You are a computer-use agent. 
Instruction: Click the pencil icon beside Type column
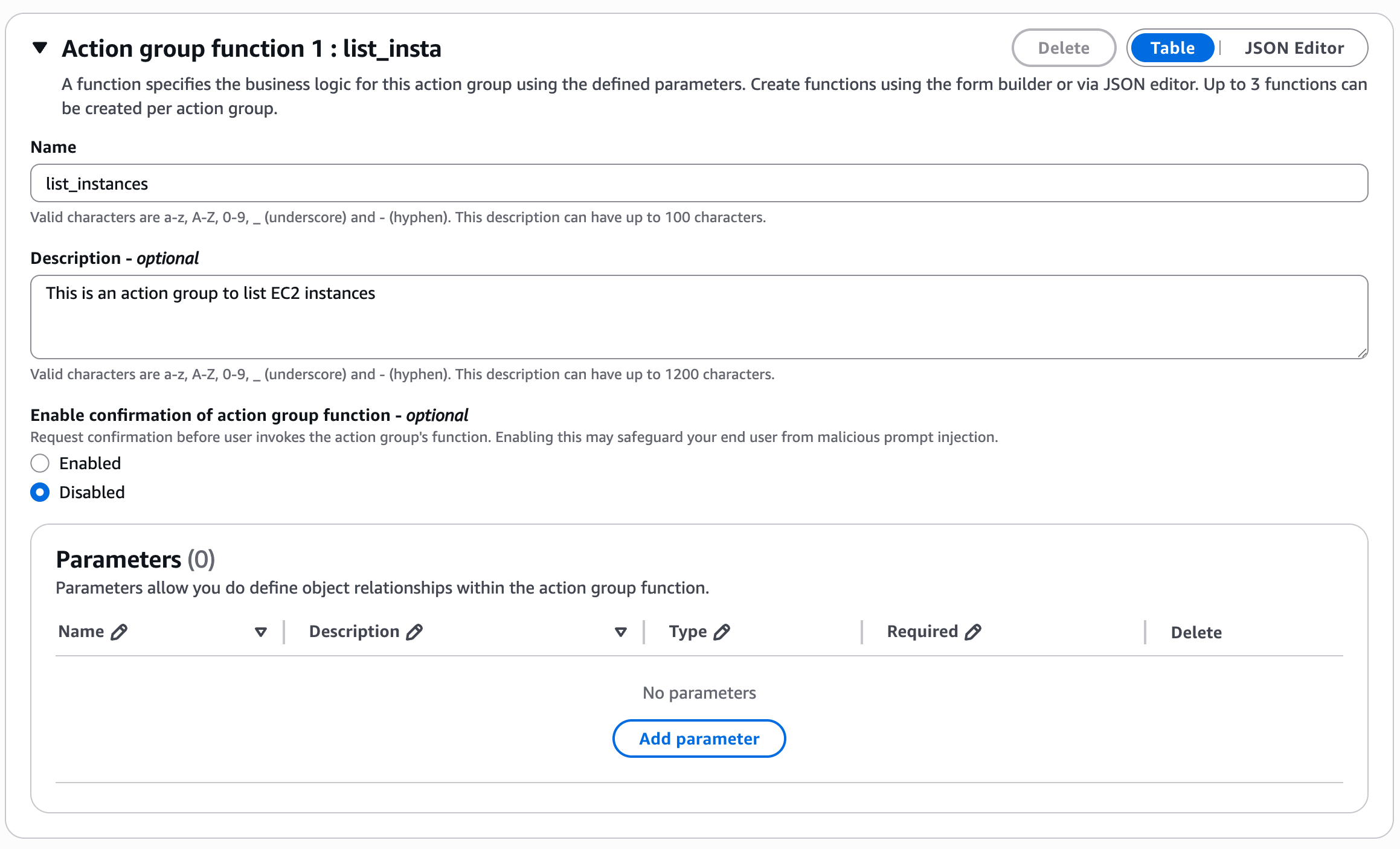(x=722, y=632)
